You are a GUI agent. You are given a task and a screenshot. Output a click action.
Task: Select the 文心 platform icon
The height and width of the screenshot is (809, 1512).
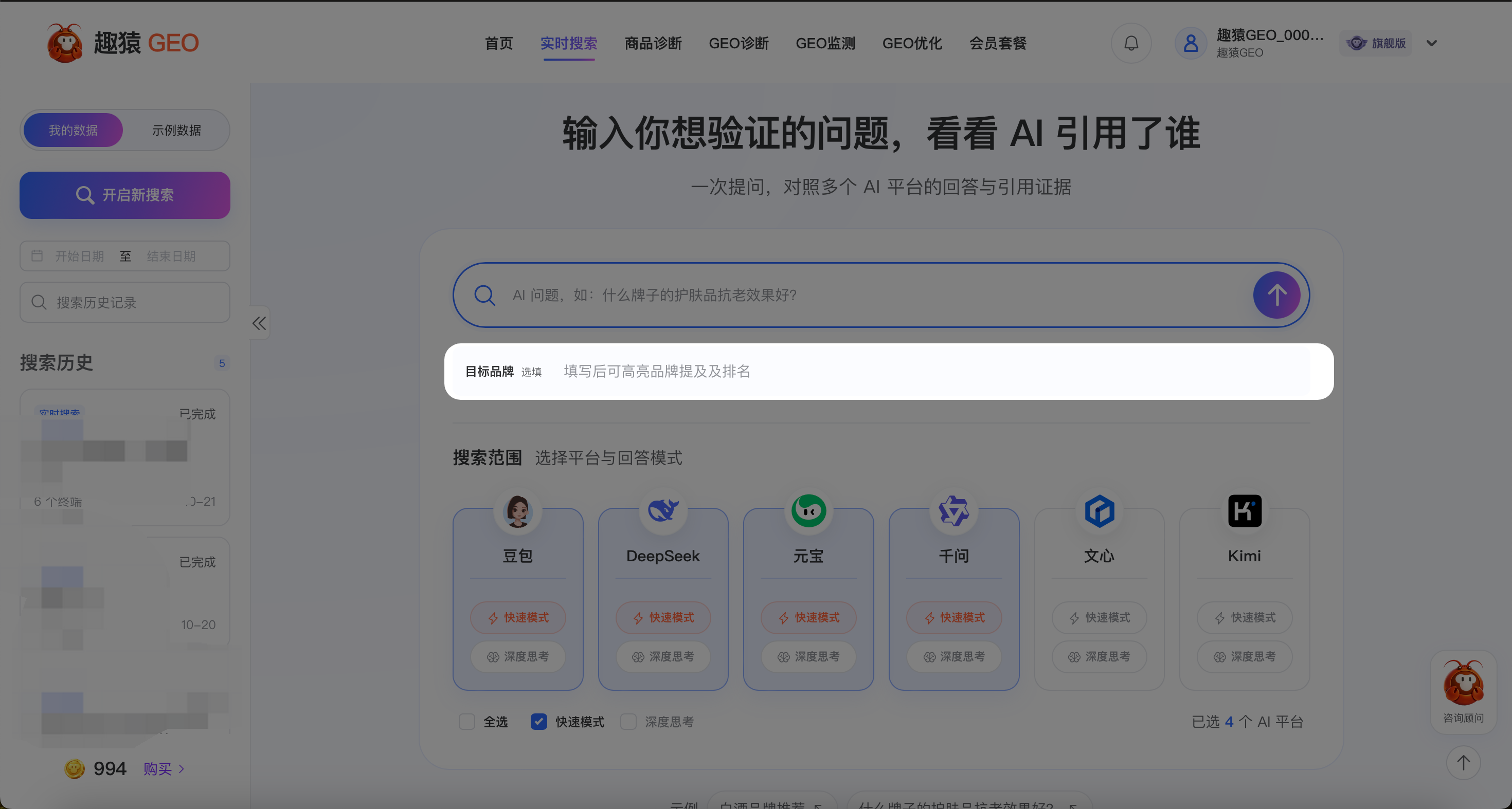1099,511
